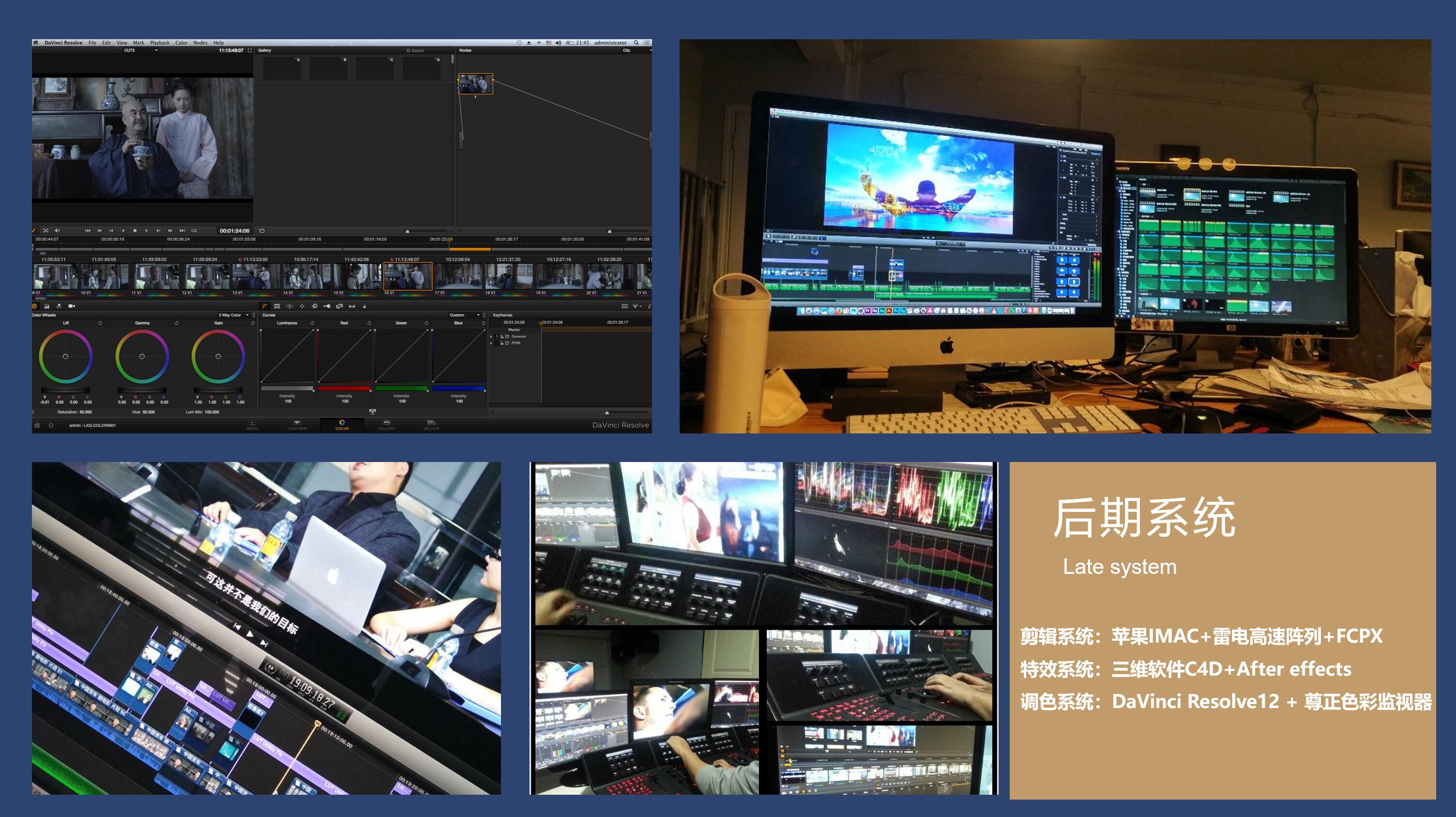The height and width of the screenshot is (817, 1456).
Task: Toggle auto-keyframe on Corrector track
Action: 508,337
